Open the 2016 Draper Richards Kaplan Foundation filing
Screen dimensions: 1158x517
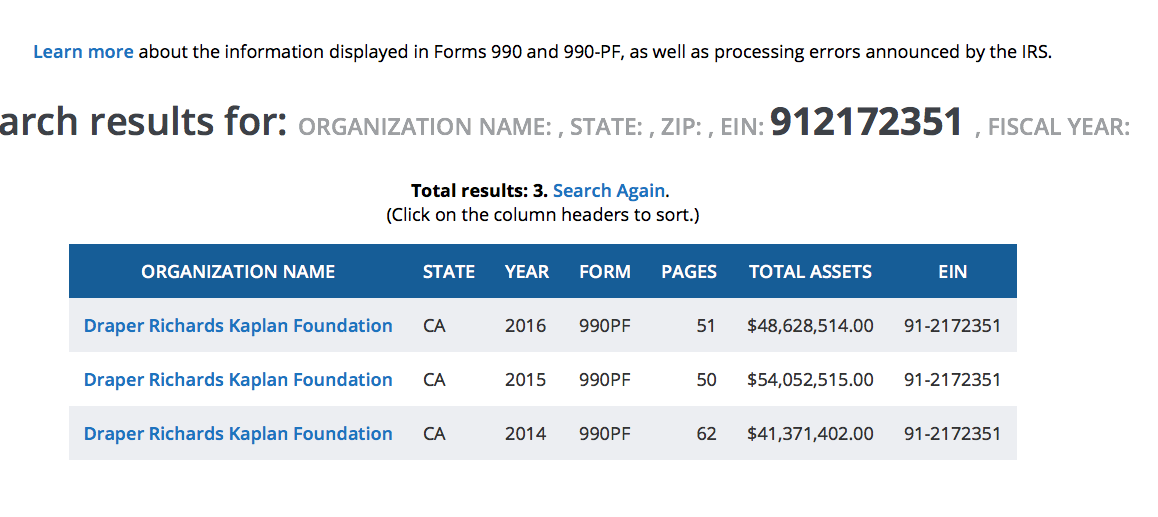point(238,326)
